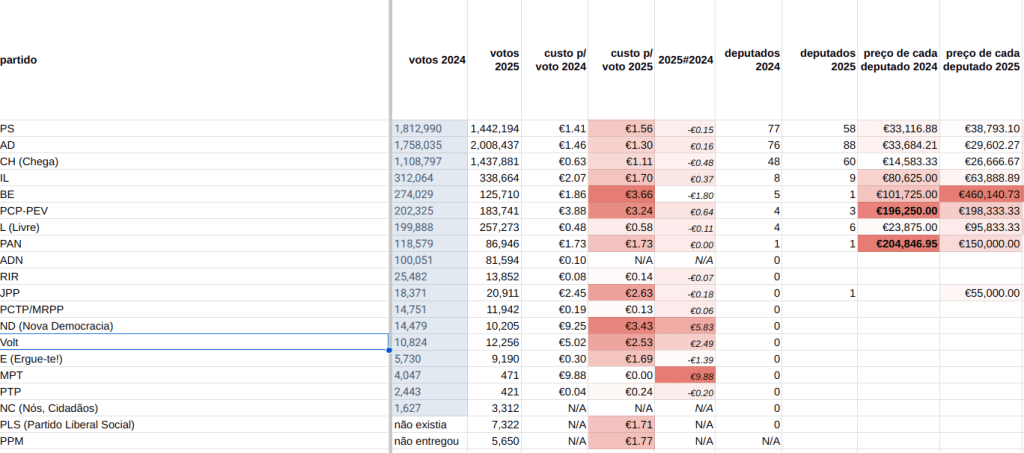The image size is (1024, 453).
Task: Select the "partido" header cell
Action: click(x=20, y=60)
